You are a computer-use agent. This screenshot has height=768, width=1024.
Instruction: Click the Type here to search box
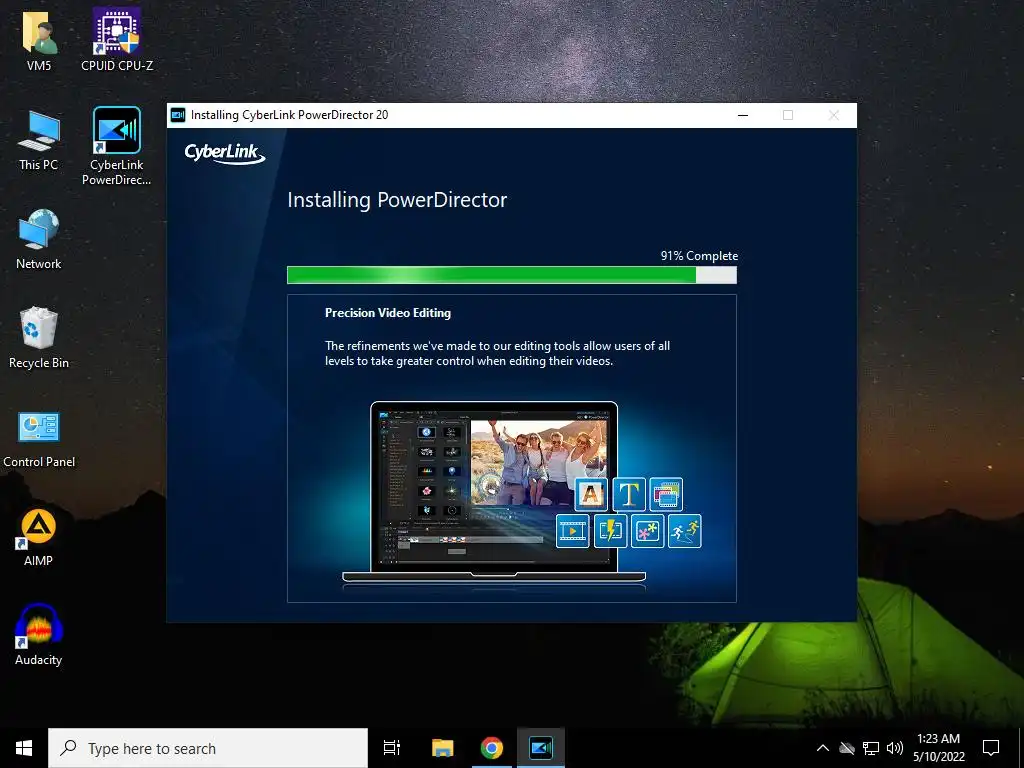(x=208, y=748)
